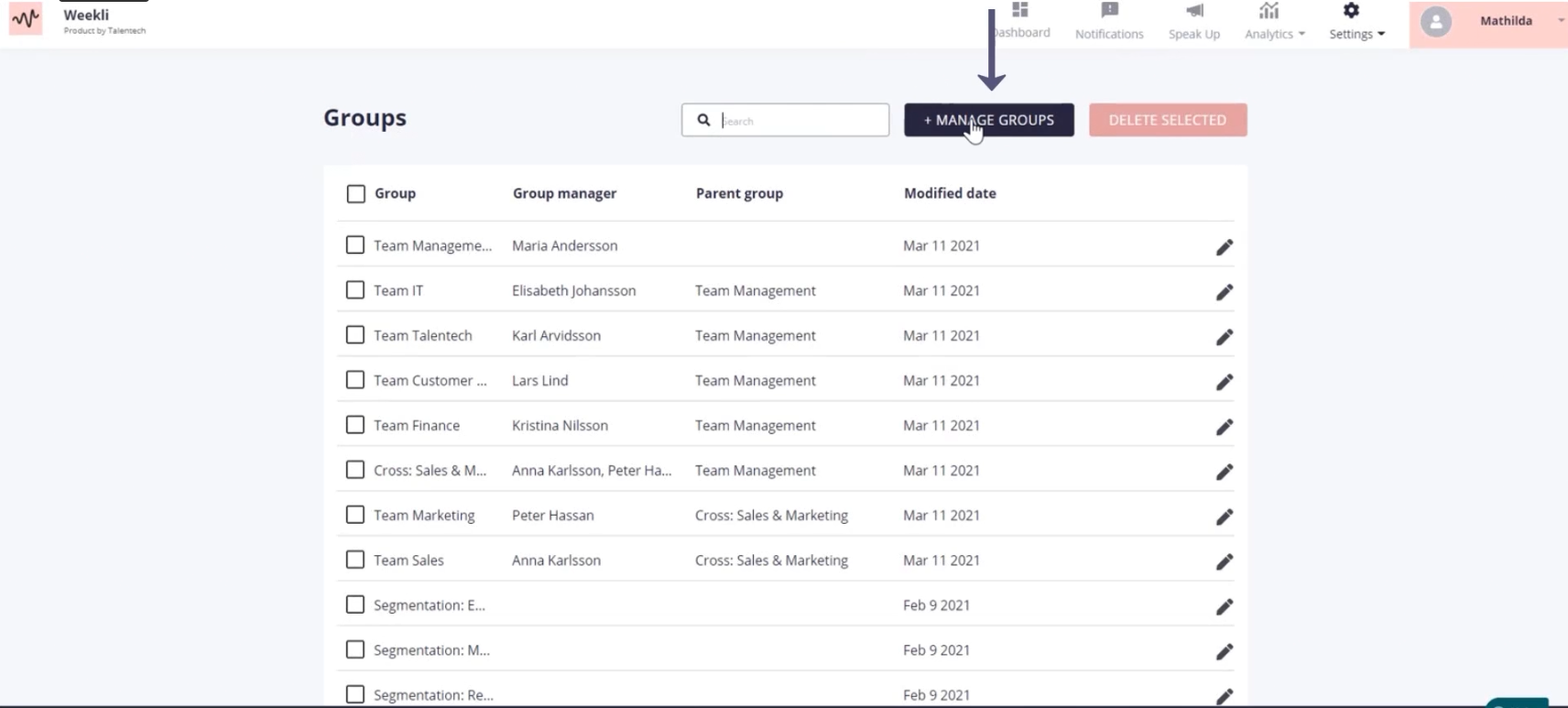Image resolution: width=1568 pixels, height=708 pixels.
Task: Click Peter Hassan manager cell
Action: click(x=553, y=515)
